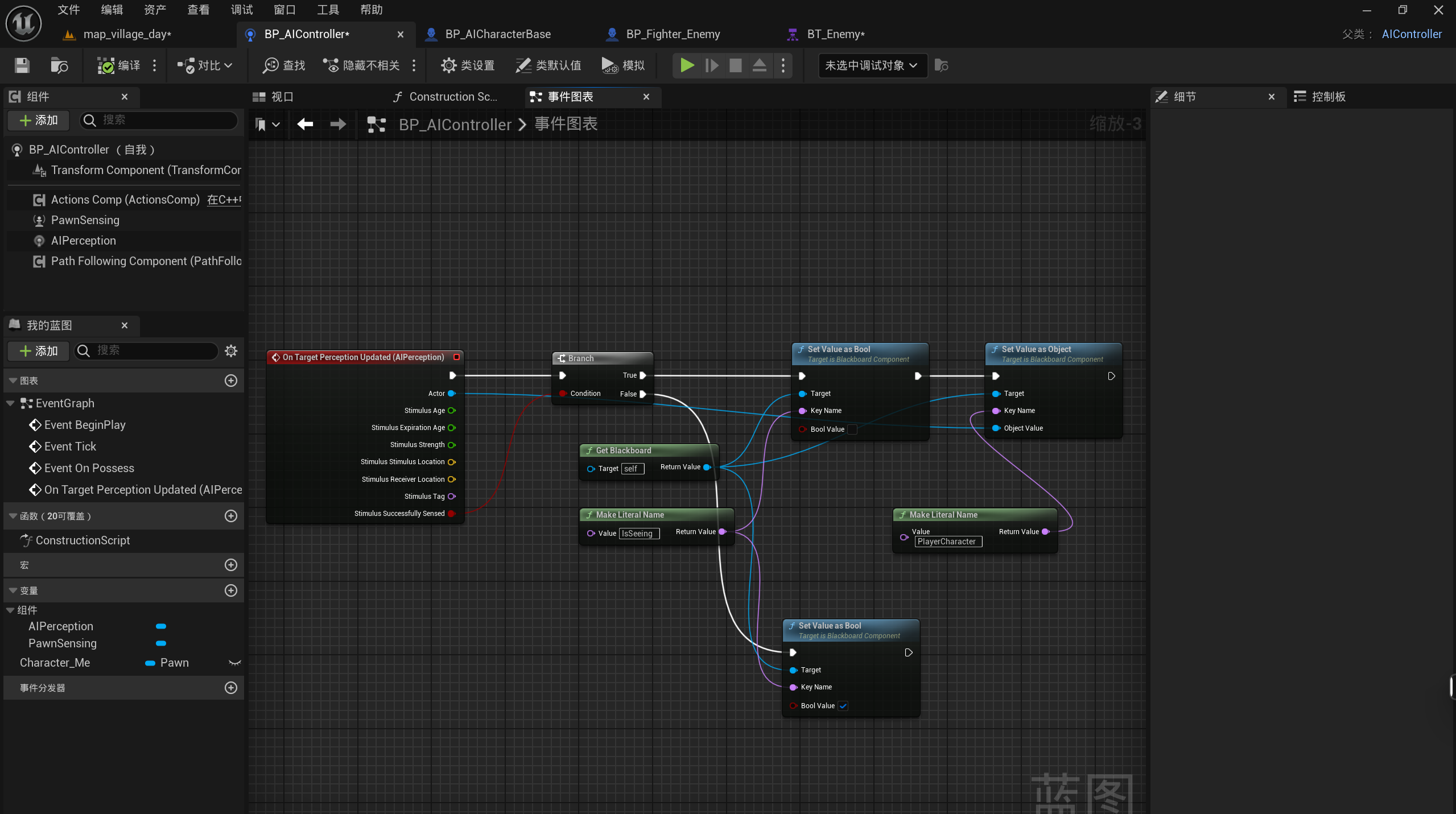Click the graph navigate back arrow
Screen dimensions: 1456x814
(305, 124)
